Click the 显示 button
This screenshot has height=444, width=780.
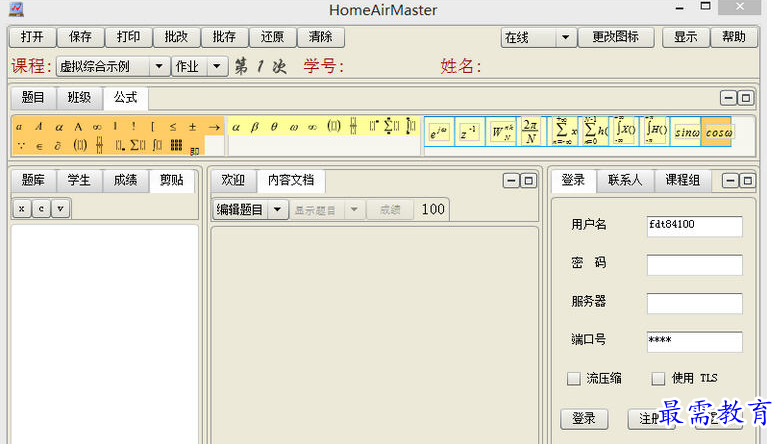pos(685,37)
